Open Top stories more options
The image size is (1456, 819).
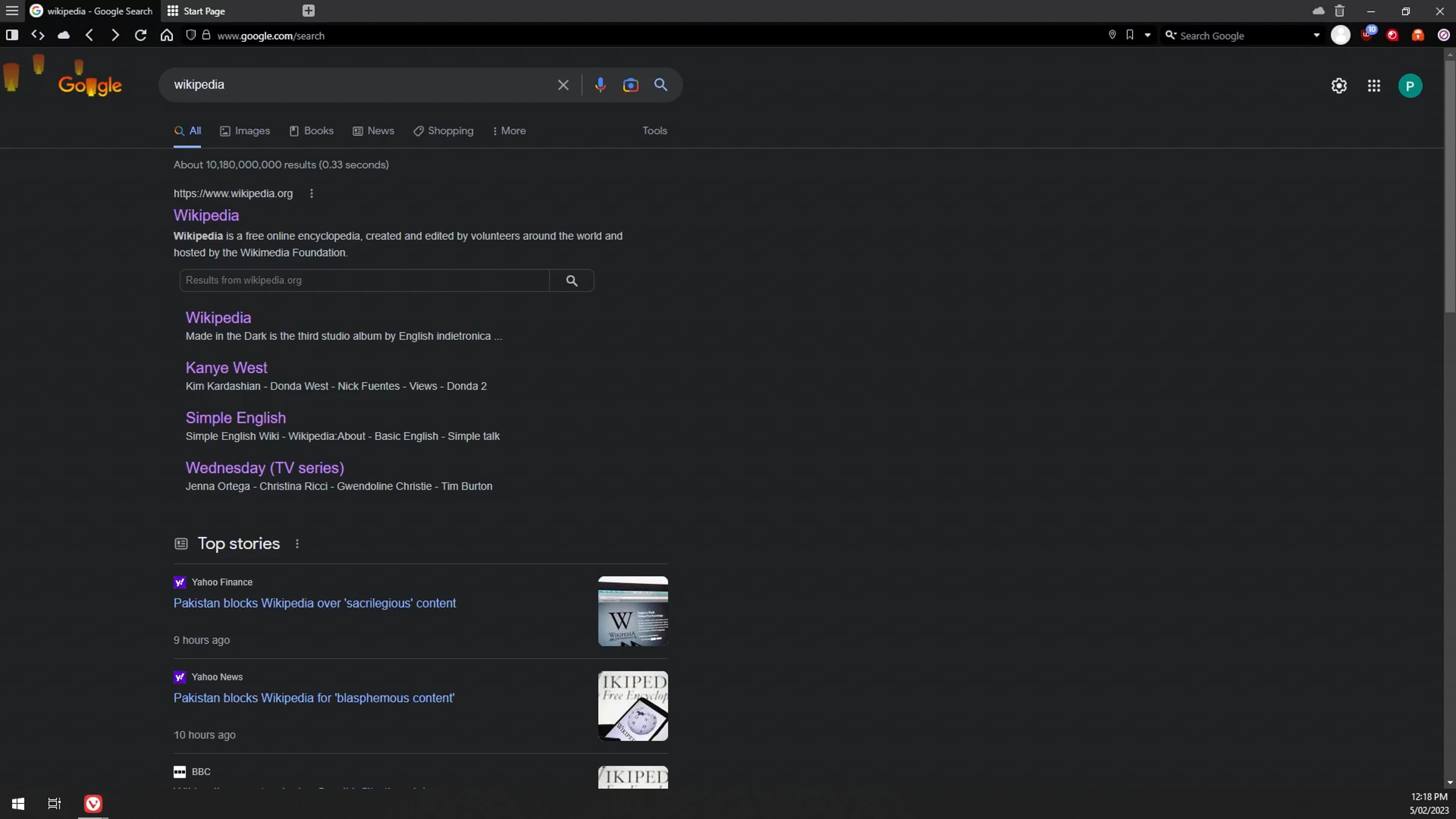pos(297,544)
